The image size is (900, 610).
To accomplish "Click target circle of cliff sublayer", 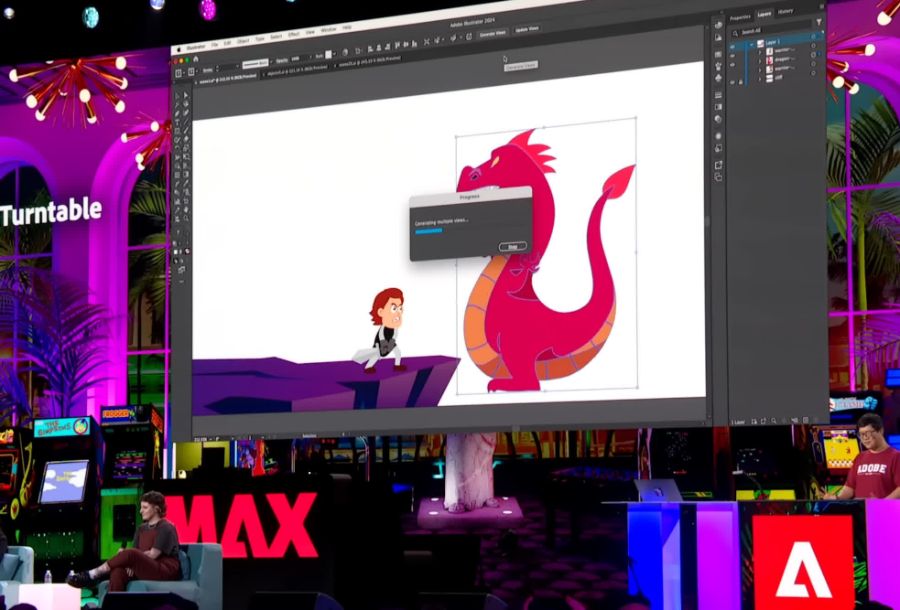I will (813, 73).
